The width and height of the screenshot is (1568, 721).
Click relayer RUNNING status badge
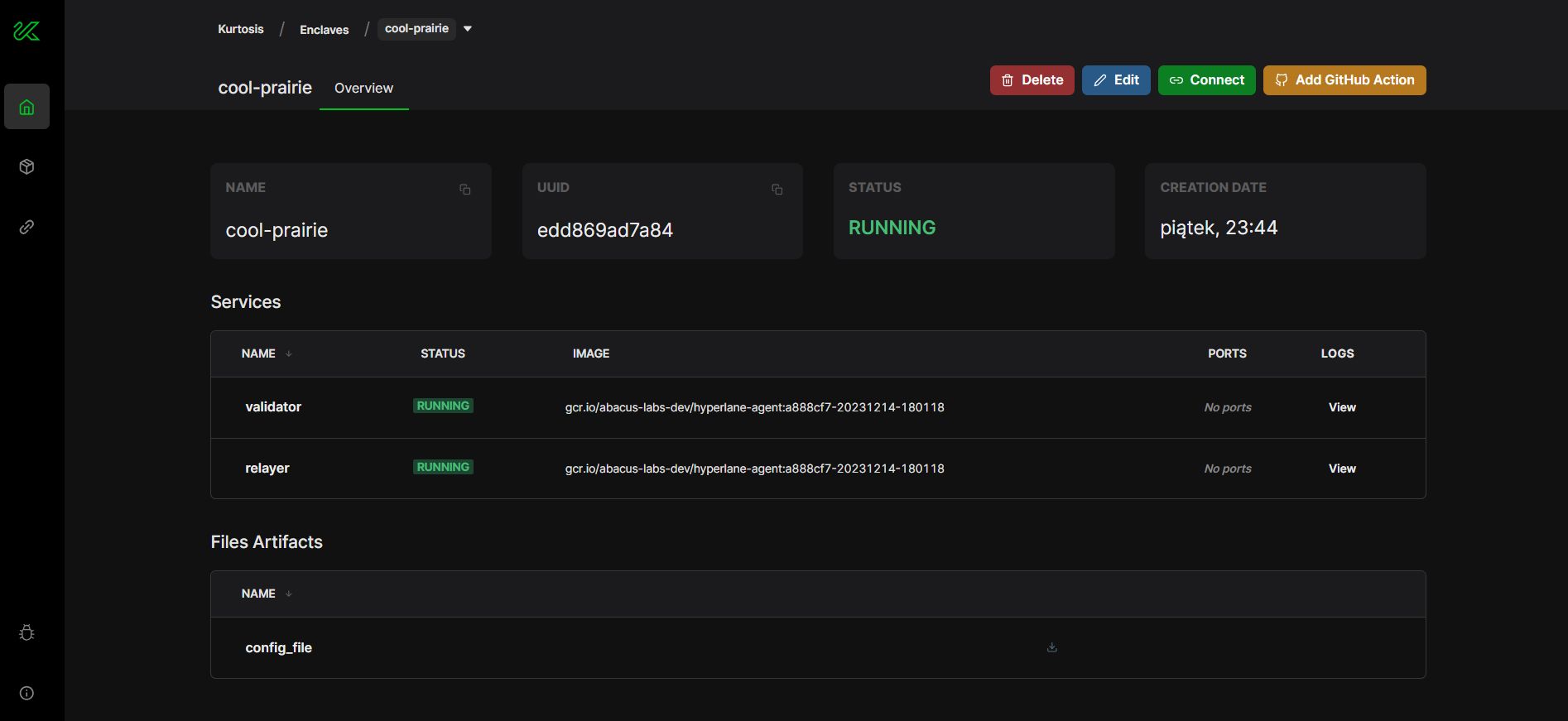point(444,467)
